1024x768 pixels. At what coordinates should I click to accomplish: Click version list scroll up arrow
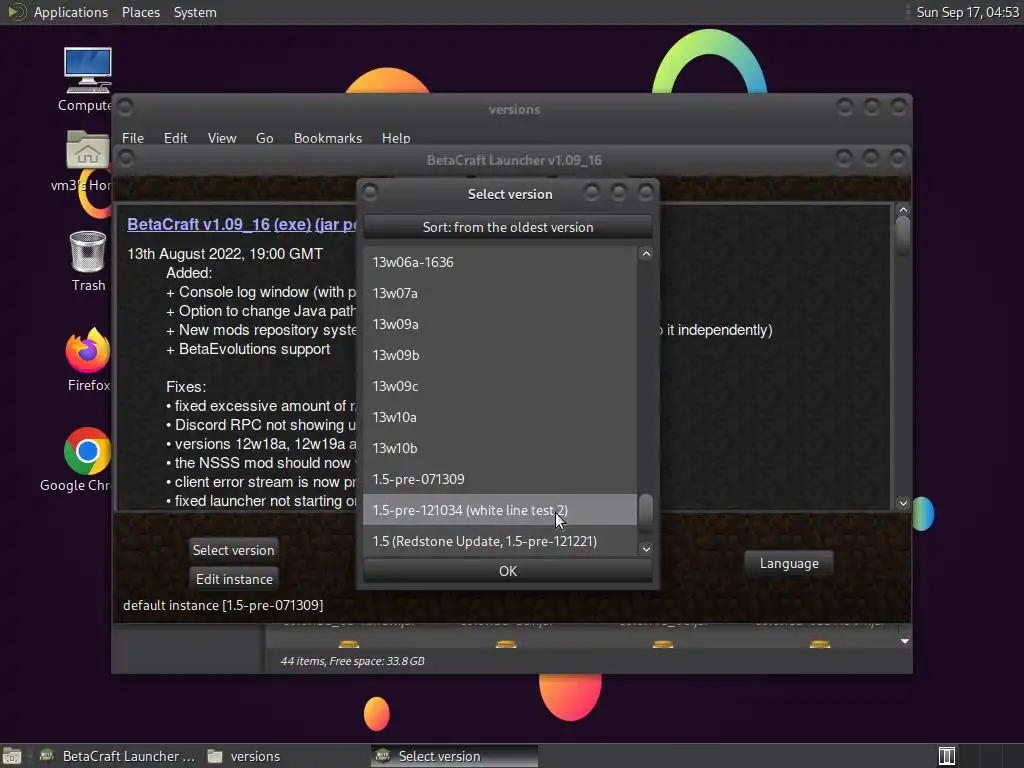pyautogui.click(x=646, y=254)
